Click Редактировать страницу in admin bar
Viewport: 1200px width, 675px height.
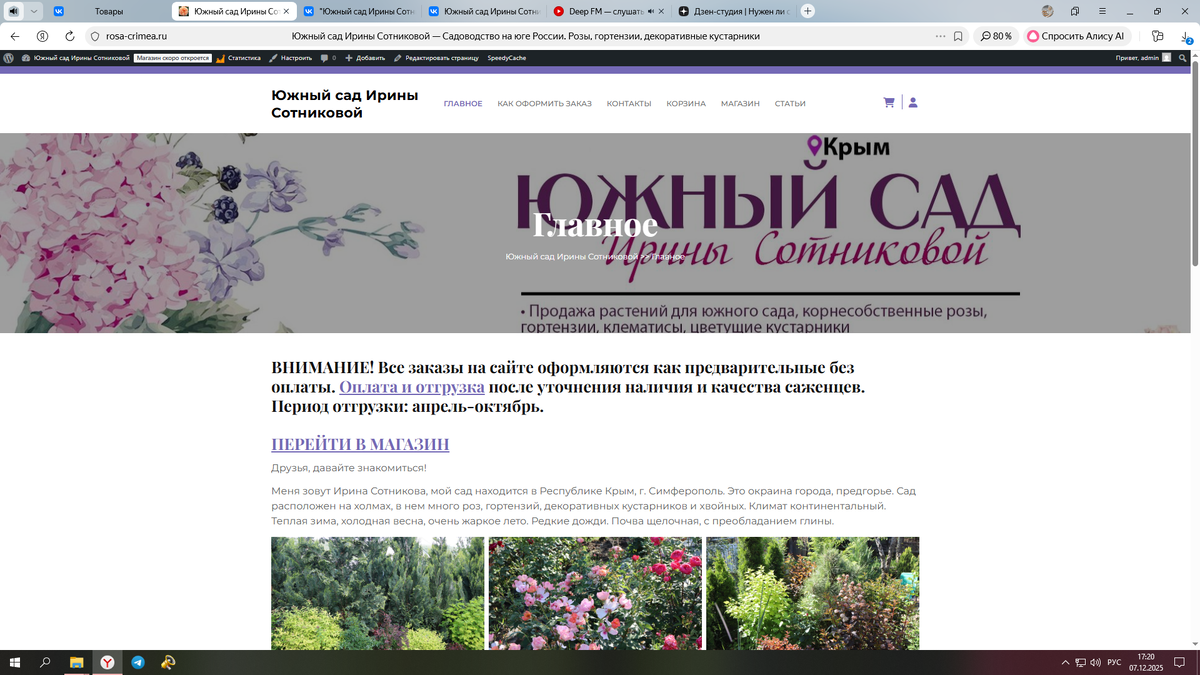click(436, 58)
